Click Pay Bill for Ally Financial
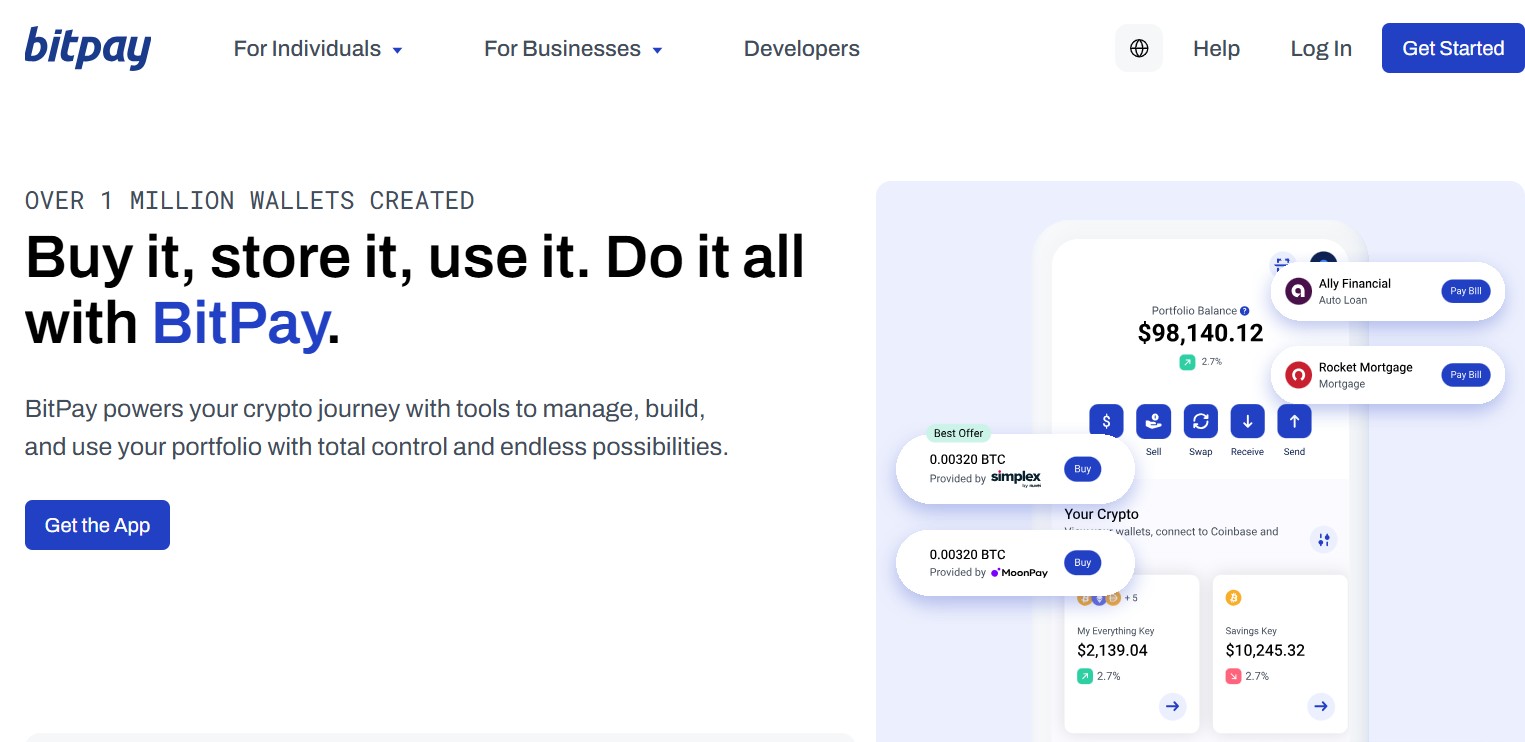This screenshot has height=742, width=1525. (x=1466, y=291)
